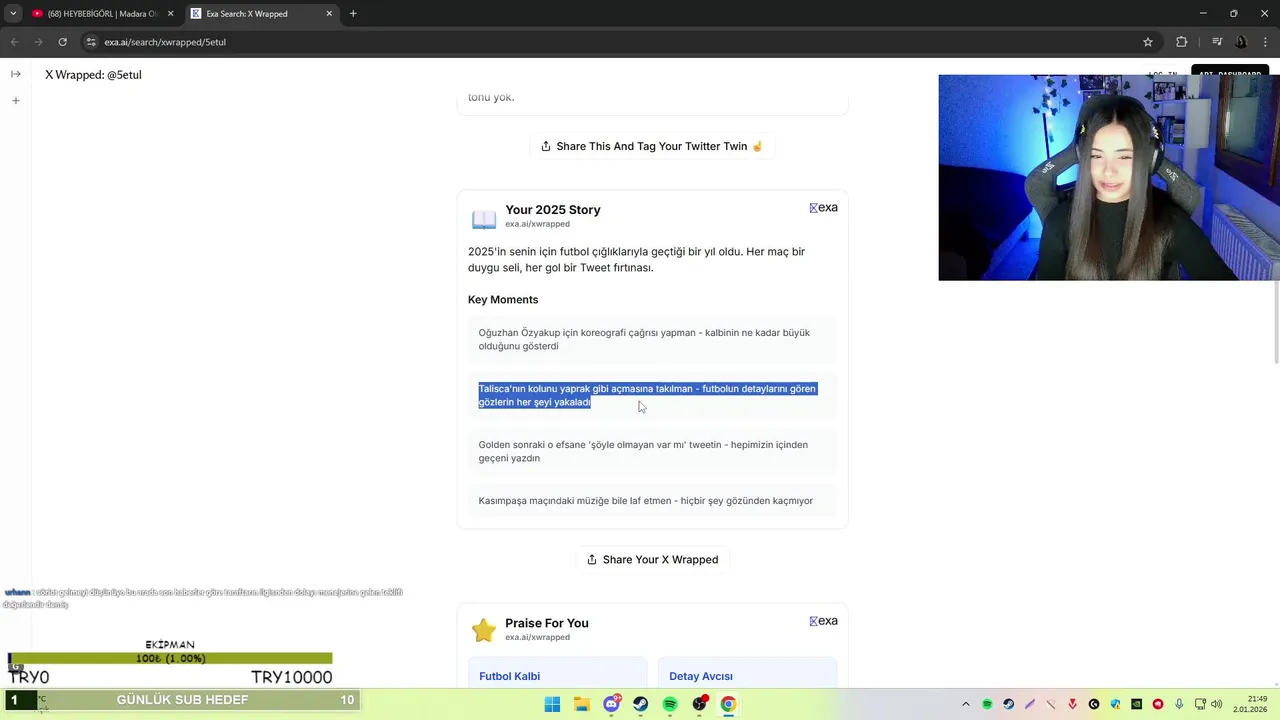Click the Exa logo on Praise For You card

823,621
